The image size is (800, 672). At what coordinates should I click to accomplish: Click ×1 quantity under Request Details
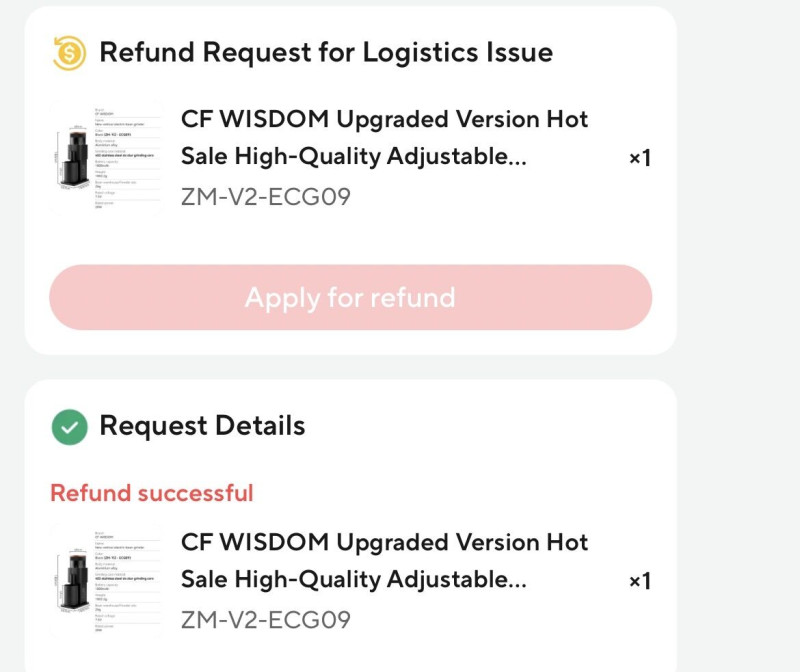(640, 581)
